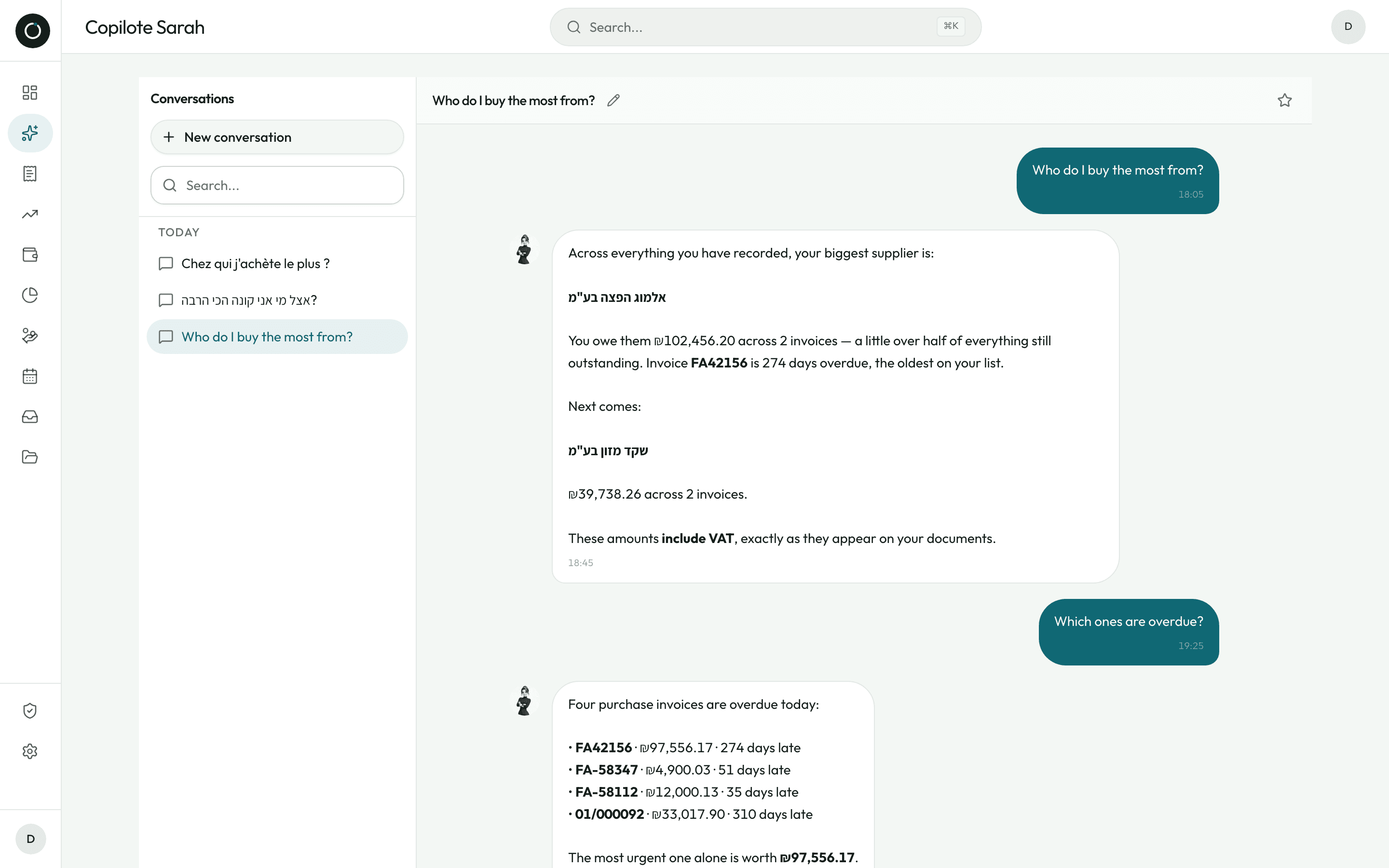The image size is (1389, 868).
Task: Open the wallet icon in sidebar
Action: (x=30, y=254)
